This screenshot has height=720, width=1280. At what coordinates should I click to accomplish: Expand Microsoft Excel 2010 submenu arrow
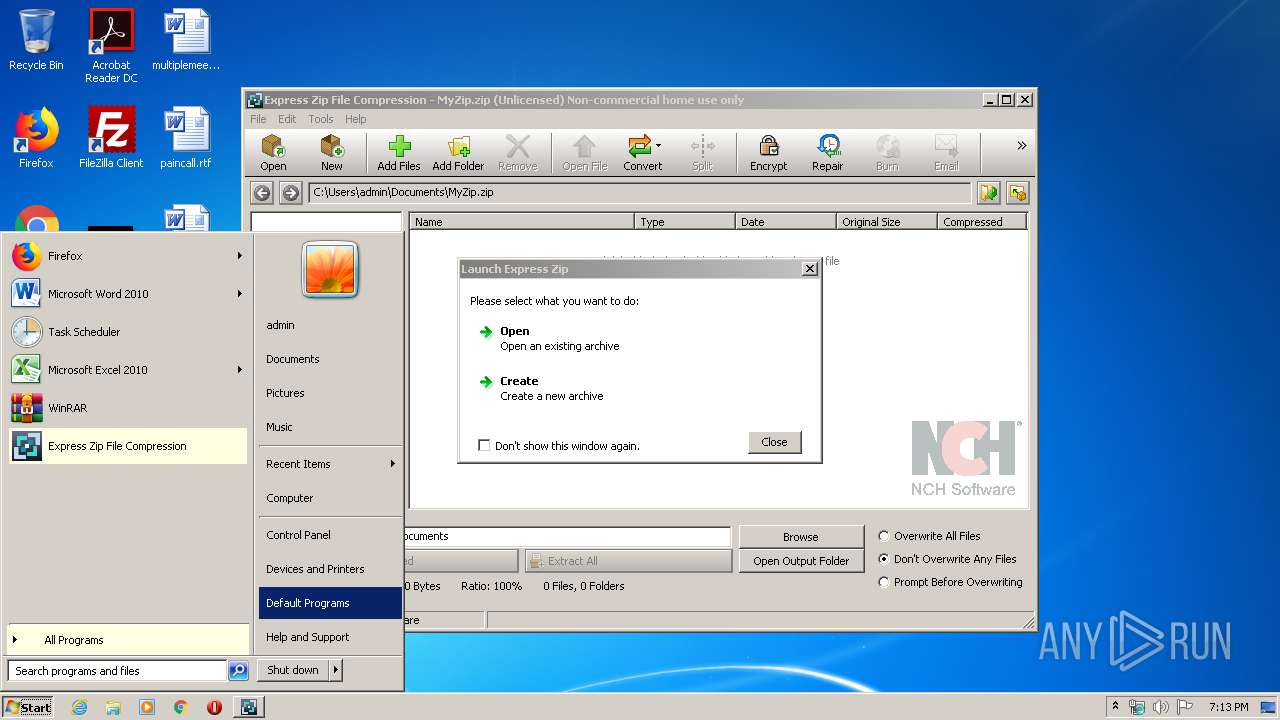coord(240,370)
